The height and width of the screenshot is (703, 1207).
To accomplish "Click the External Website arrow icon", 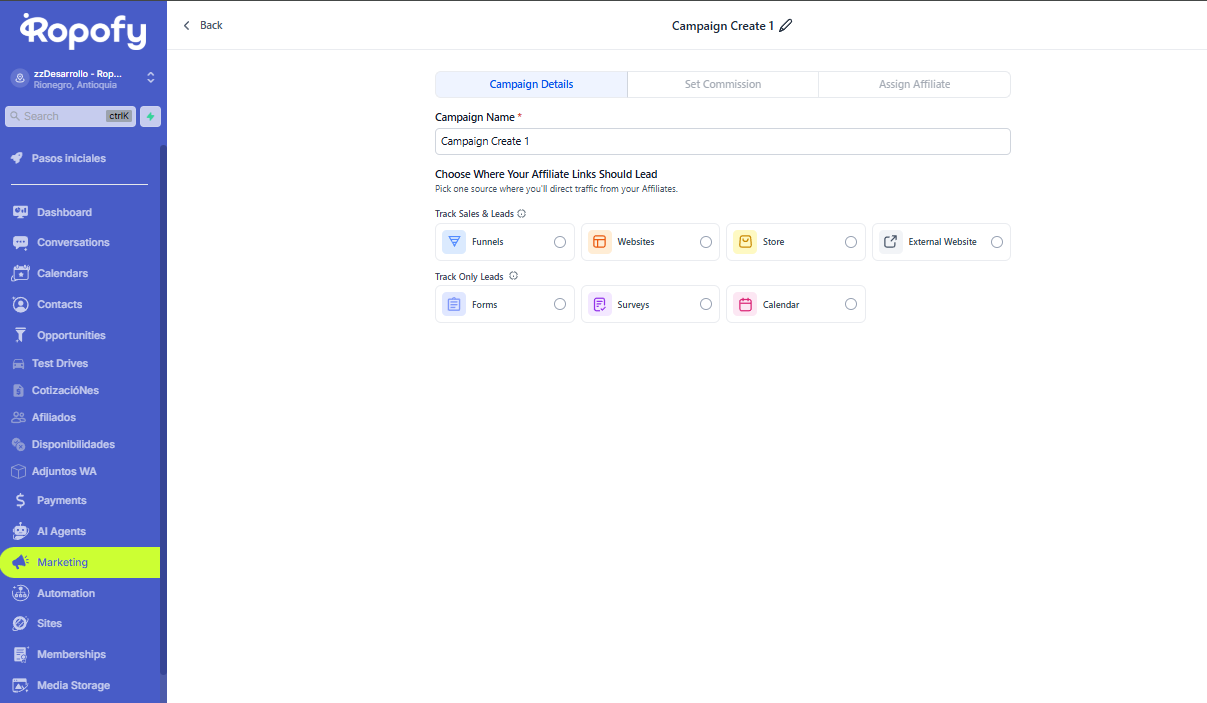I will click(890, 242).
